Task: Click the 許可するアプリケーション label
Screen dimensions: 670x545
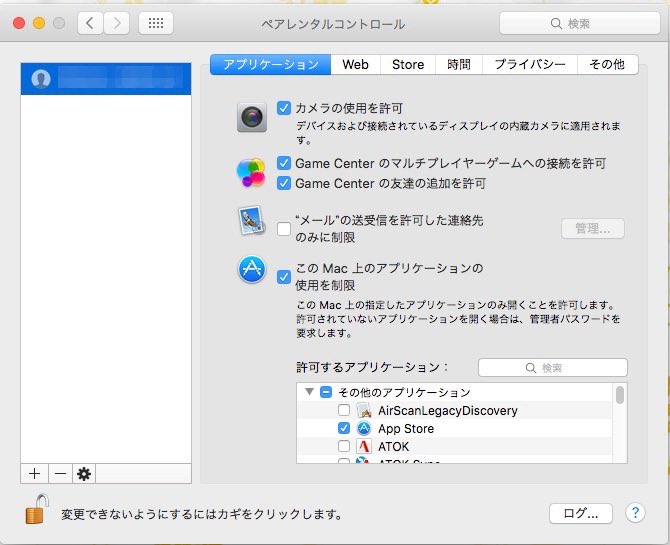Action: (x=372, y=367)
